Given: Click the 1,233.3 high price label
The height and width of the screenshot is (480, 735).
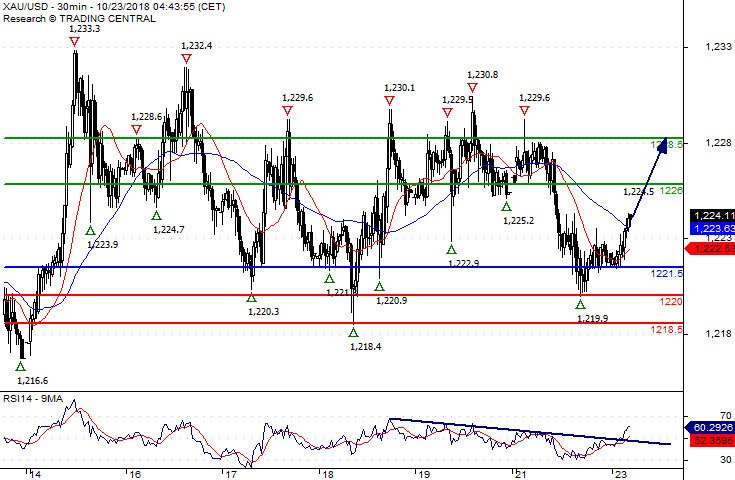Looking at the screenshot, I should (84, 29).
